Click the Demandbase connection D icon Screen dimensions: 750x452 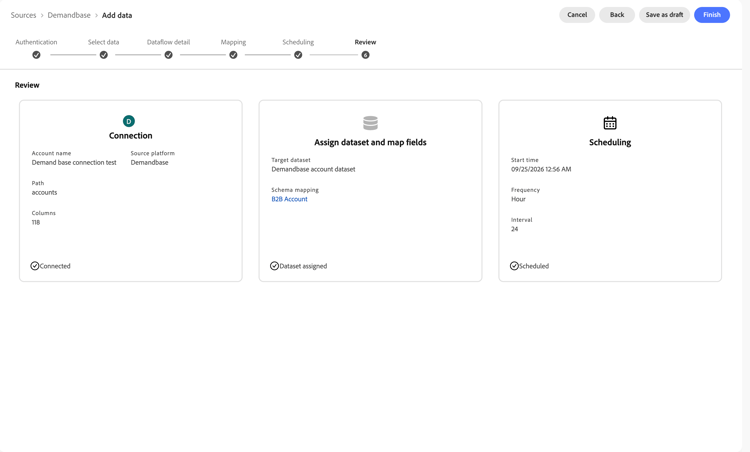pyautogui.click(x=129, y=121)
